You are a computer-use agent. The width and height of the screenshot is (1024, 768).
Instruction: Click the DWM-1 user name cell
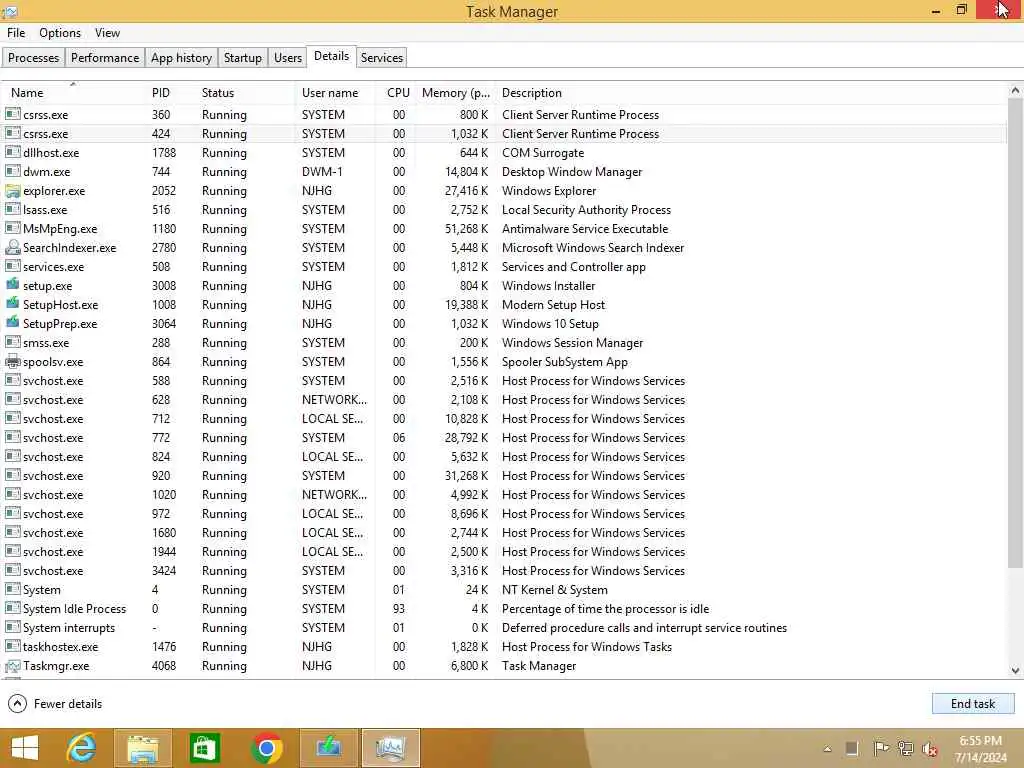coord(322,172)
